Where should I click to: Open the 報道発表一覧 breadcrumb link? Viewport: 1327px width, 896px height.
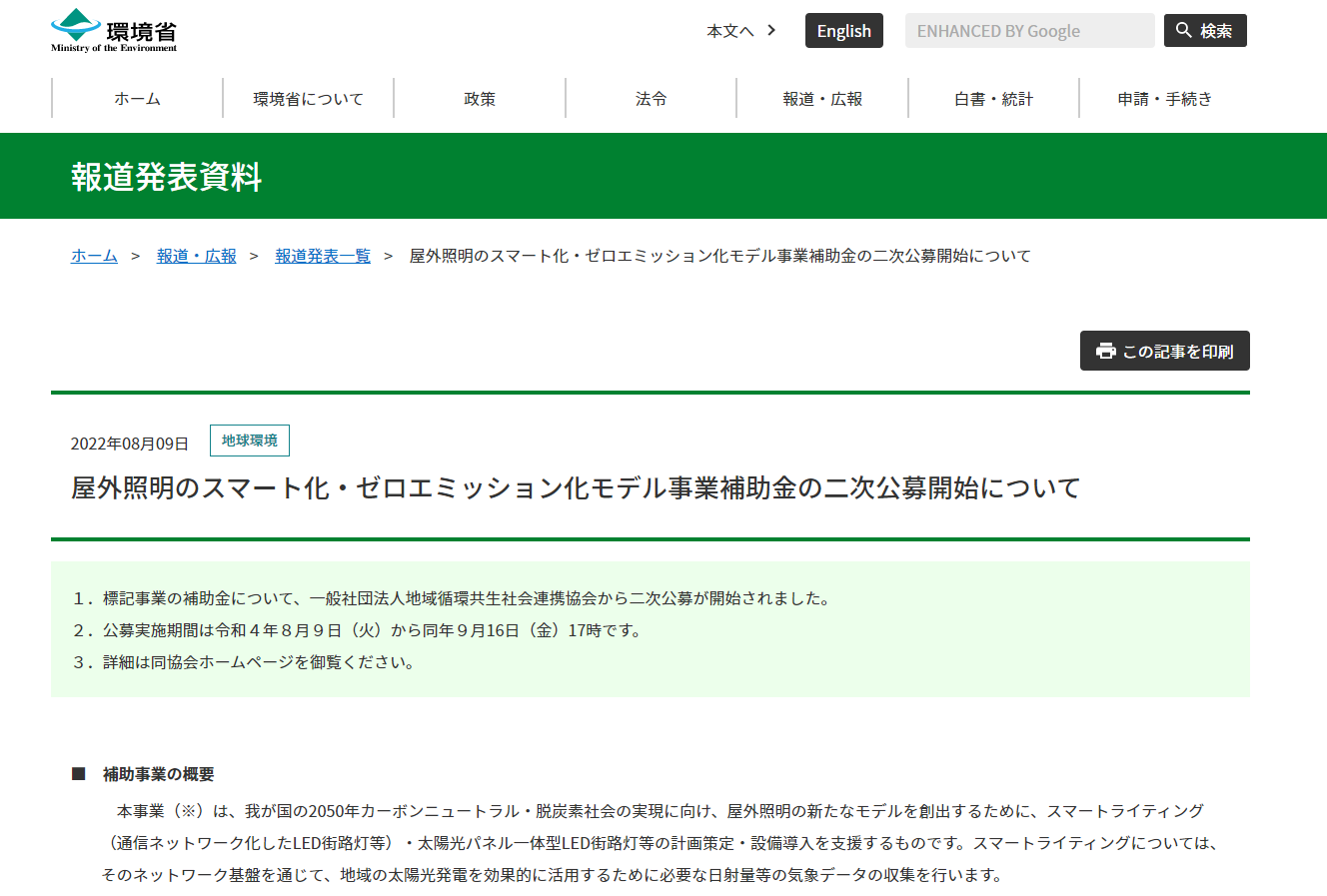(x=323, y=256)
